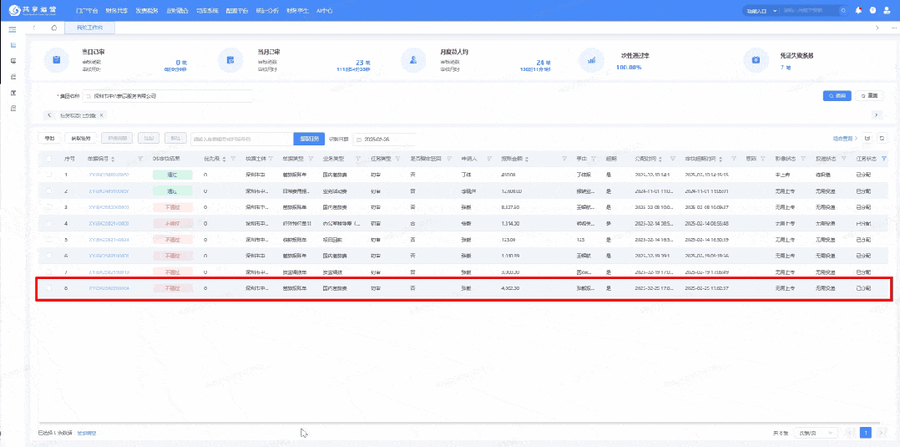Click the blue 查询 button
This screenshot has height=447, width=900.
[x=837, y=96]
